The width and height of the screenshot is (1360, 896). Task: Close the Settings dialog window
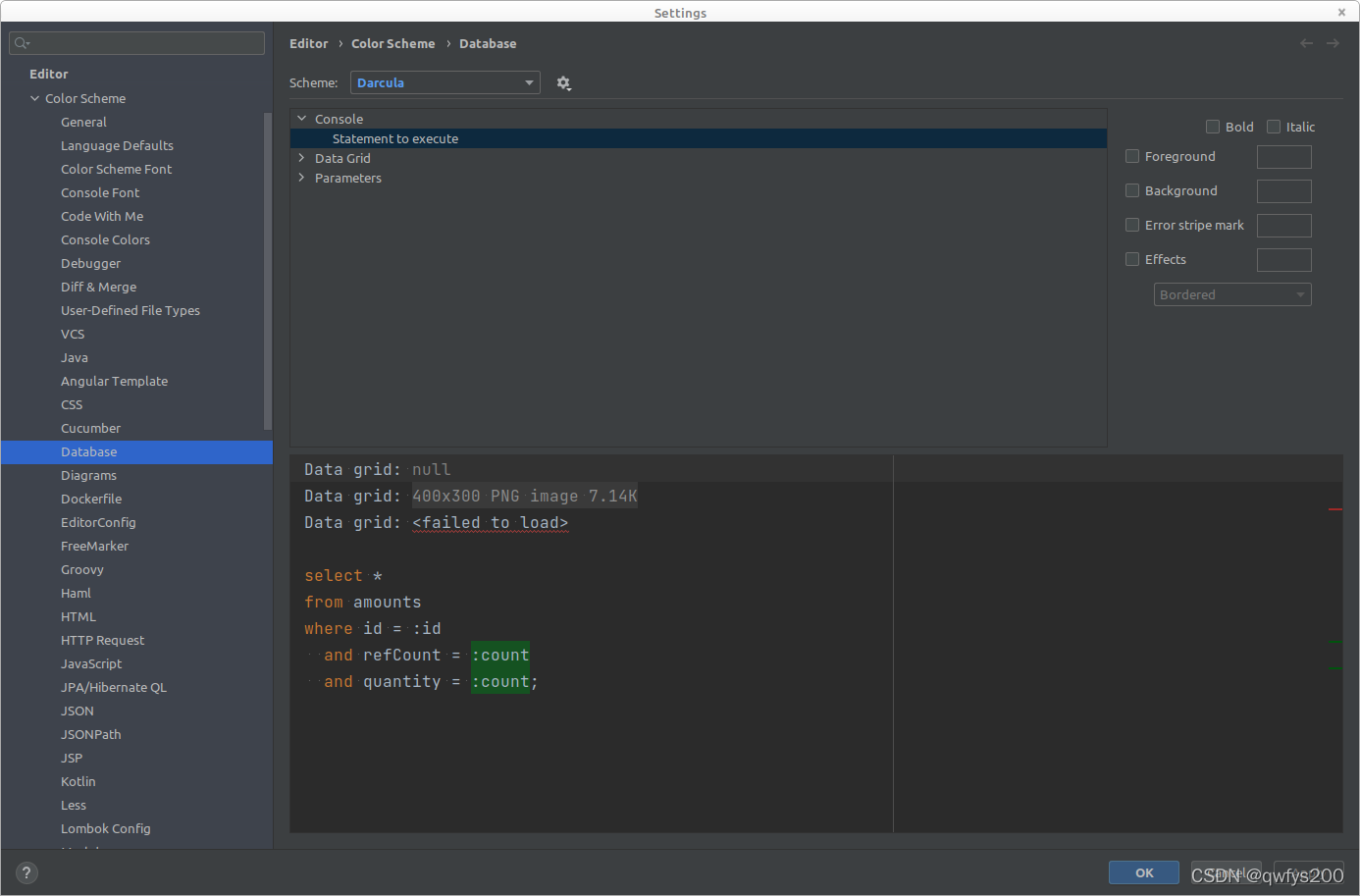click(1341, 12)
